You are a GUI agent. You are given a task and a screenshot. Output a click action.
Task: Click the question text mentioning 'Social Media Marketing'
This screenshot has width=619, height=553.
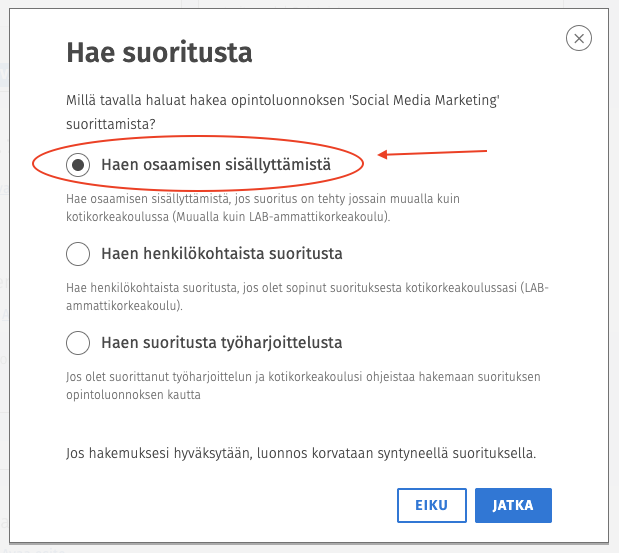pyautogui.click(x=283, y=112)
